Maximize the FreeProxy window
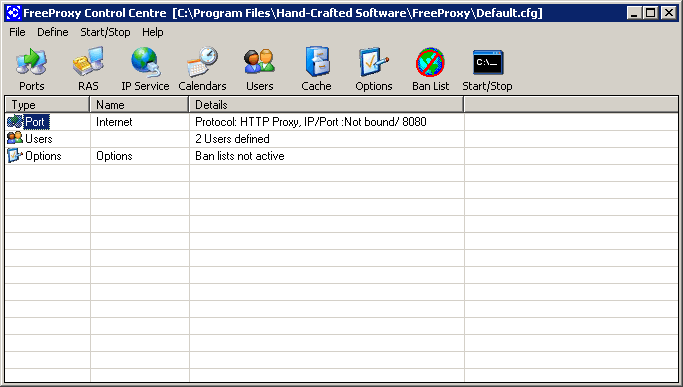This screenshot has width=683, height=387. click(x=650, y=13)
